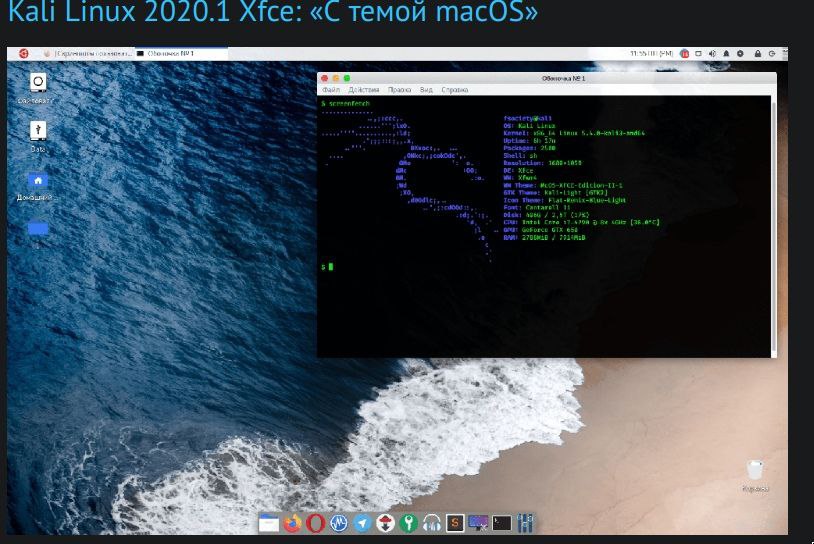Open the Справка menu in the terminal
This screenshot has width=814, height=544.
(454, 90)
